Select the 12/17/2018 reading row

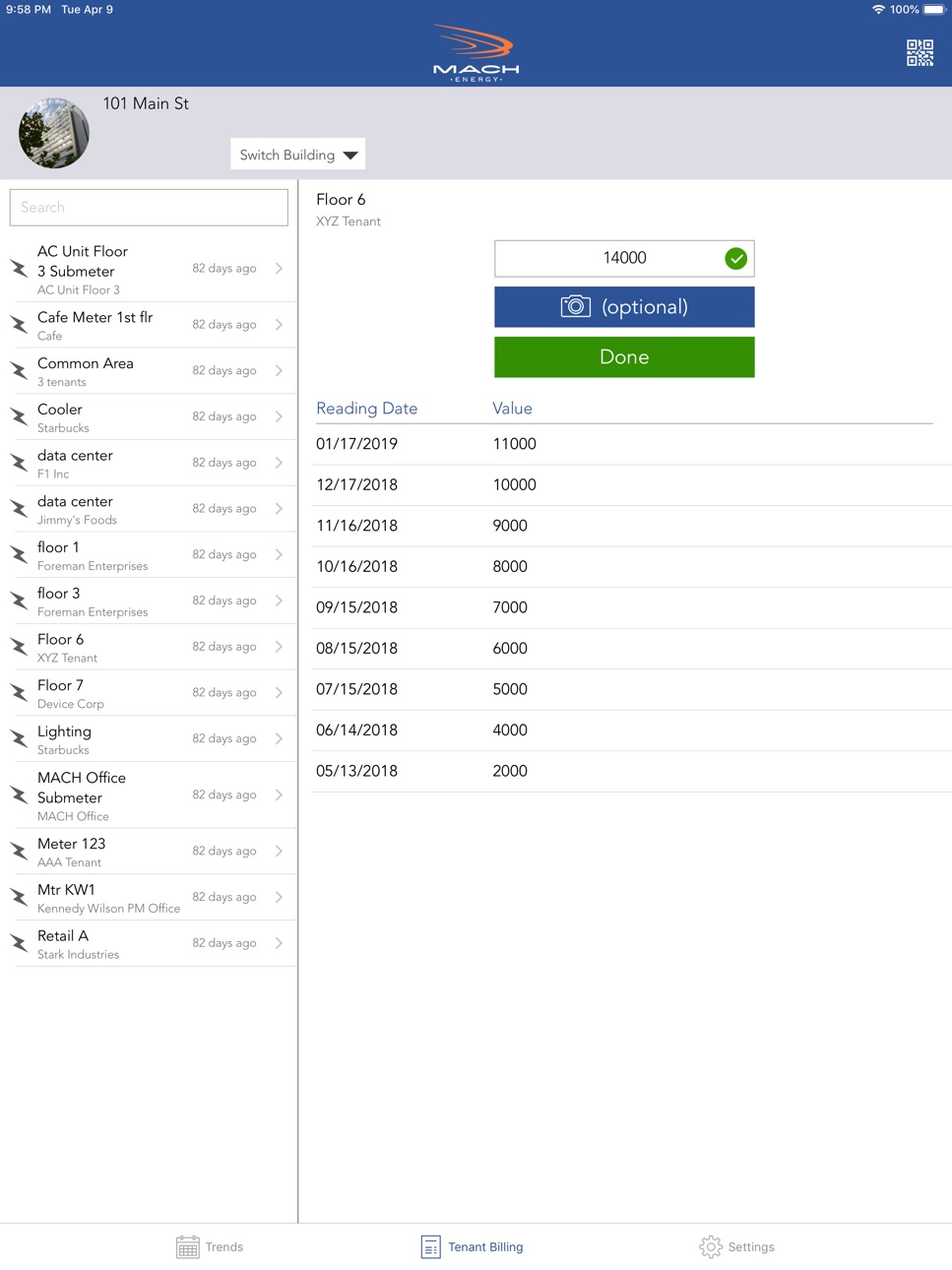point(631,484)
